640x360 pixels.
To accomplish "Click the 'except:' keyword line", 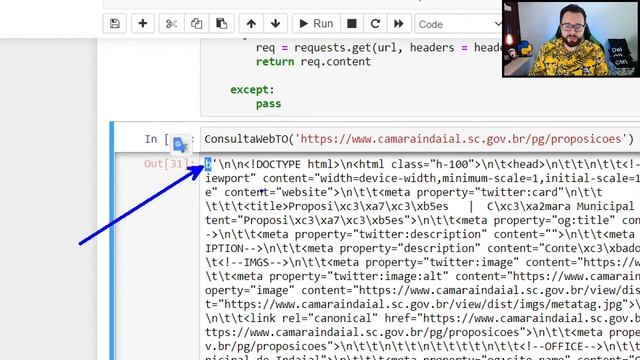I will 252,90.
